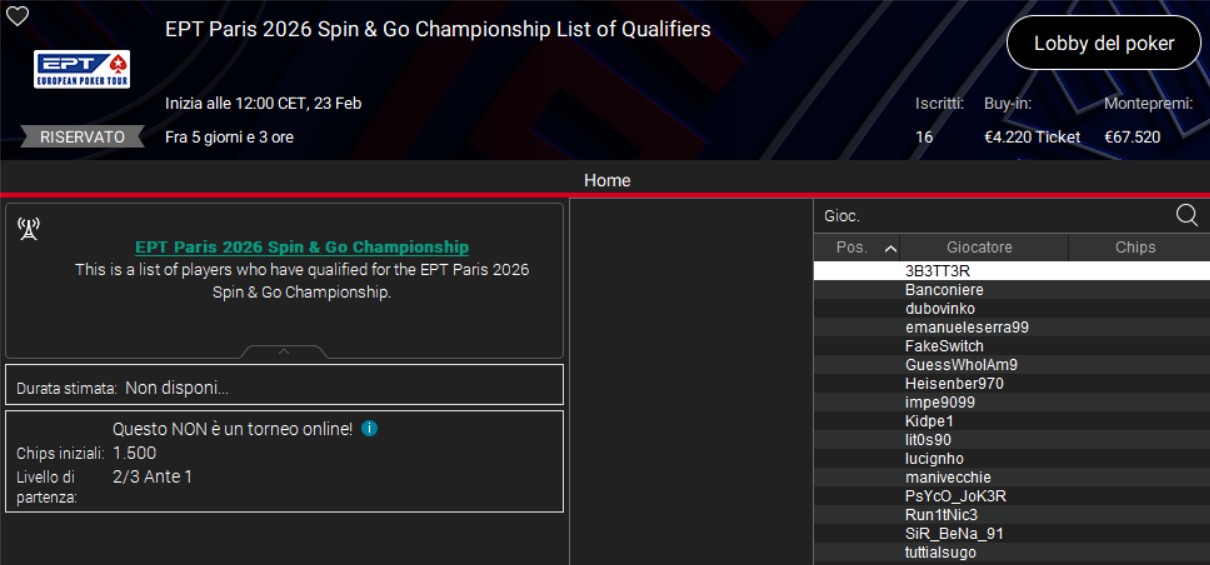Image resolution: width=1210 pixels, height=565 pixels.
Task: Select player tuttialsugo row
Action: coord(940,553)
